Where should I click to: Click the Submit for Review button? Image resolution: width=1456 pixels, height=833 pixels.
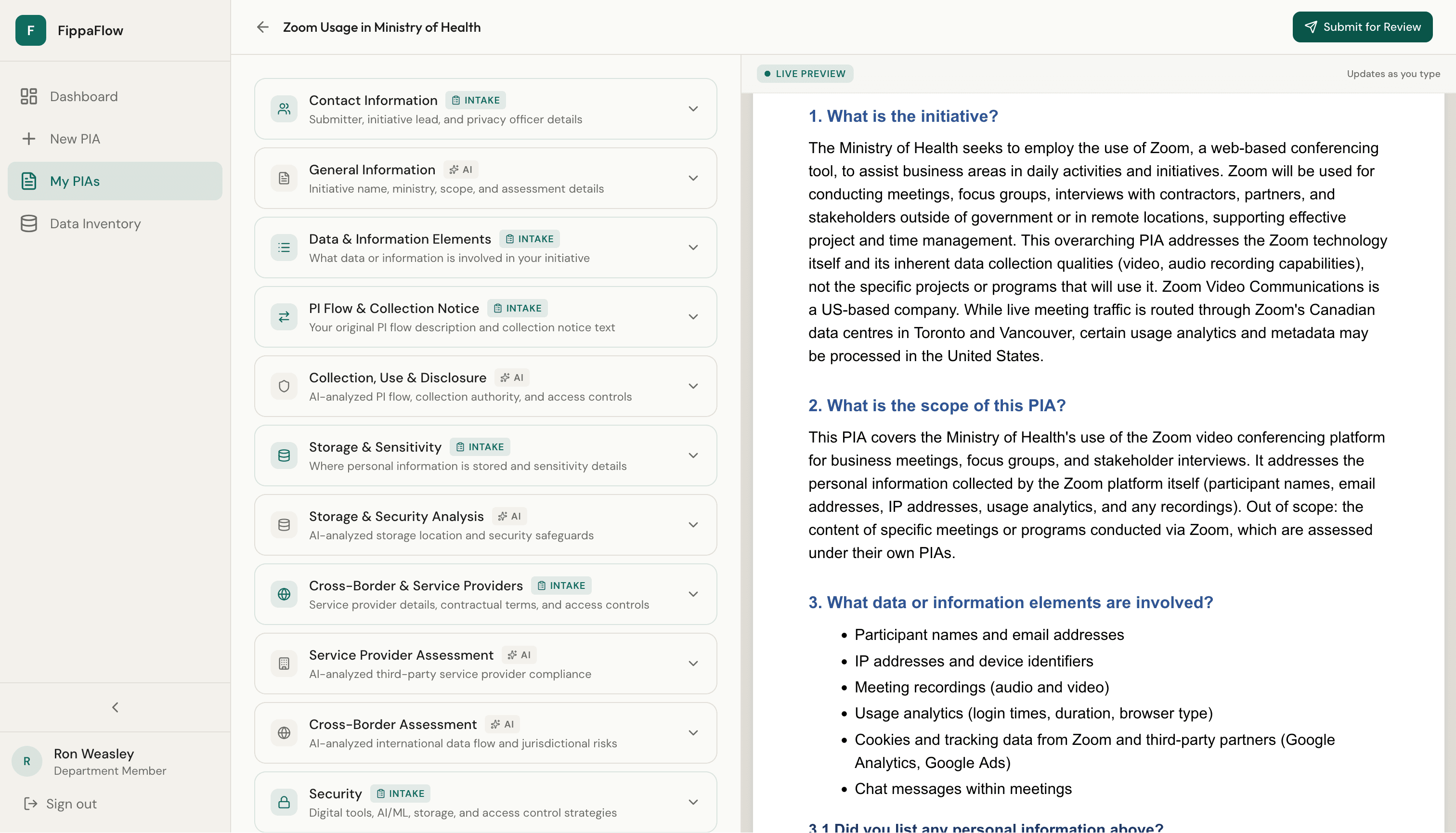click(1362, 27)
